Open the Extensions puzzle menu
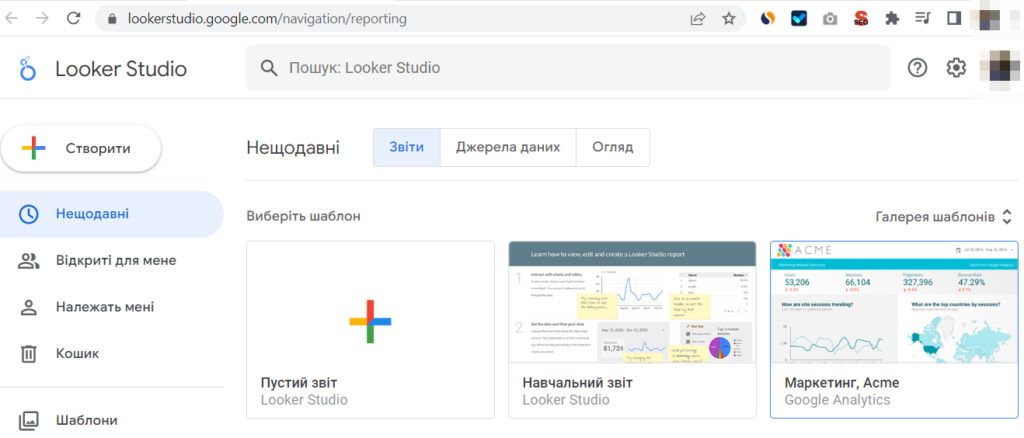Viewport: 1024px width, 438px height. click(x=892, y=18)
